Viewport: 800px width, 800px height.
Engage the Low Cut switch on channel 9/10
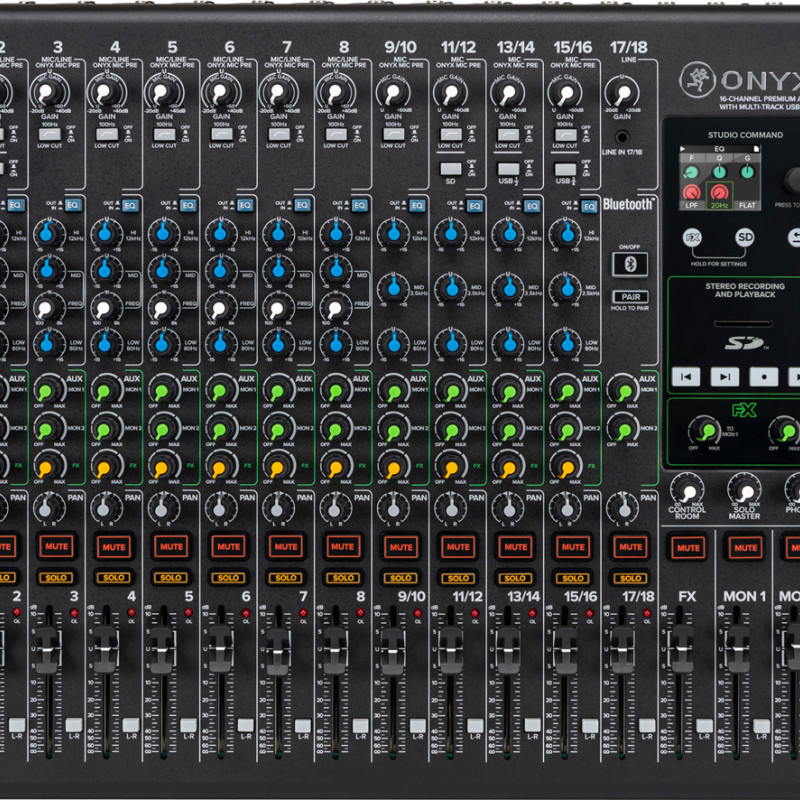(394, 134)
